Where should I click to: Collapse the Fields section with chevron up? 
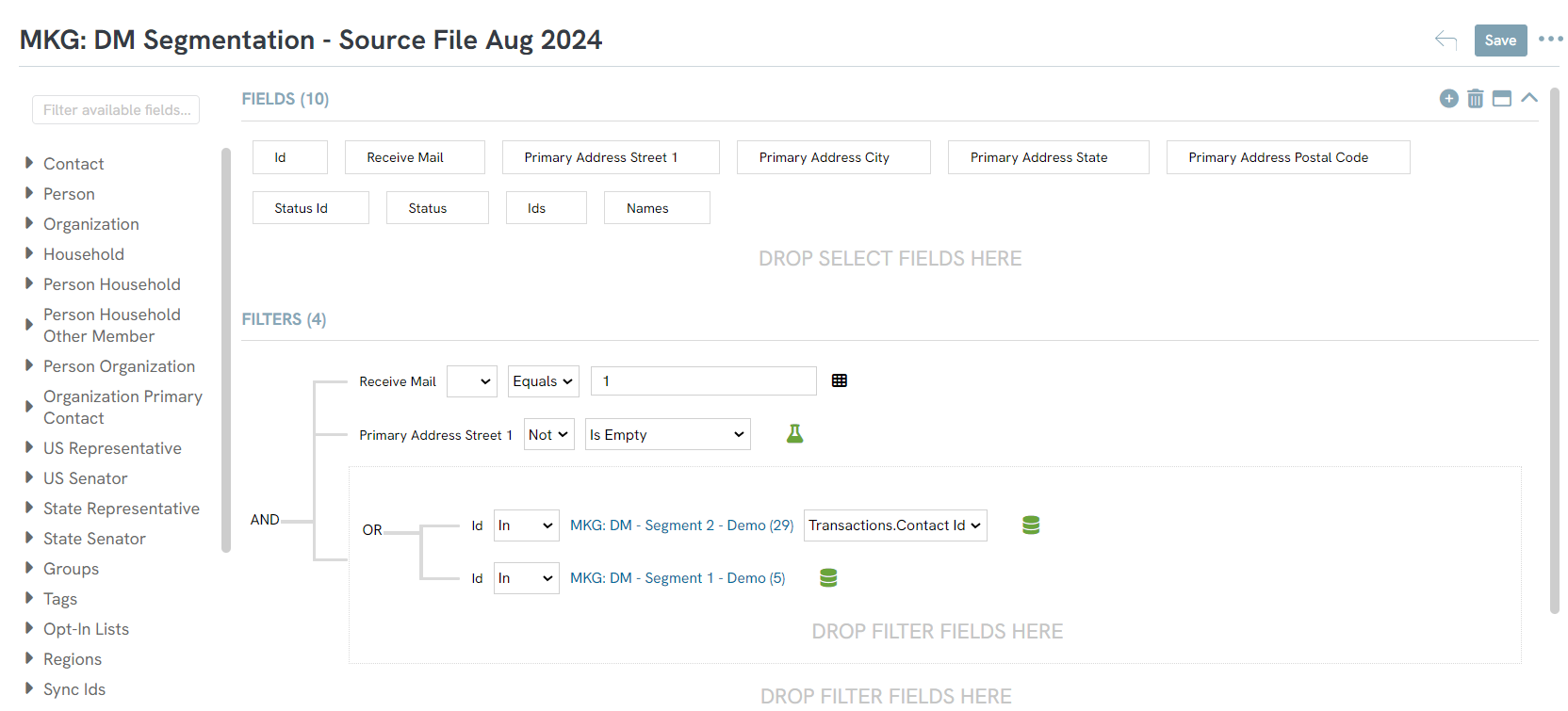[x=1529, y=97]
